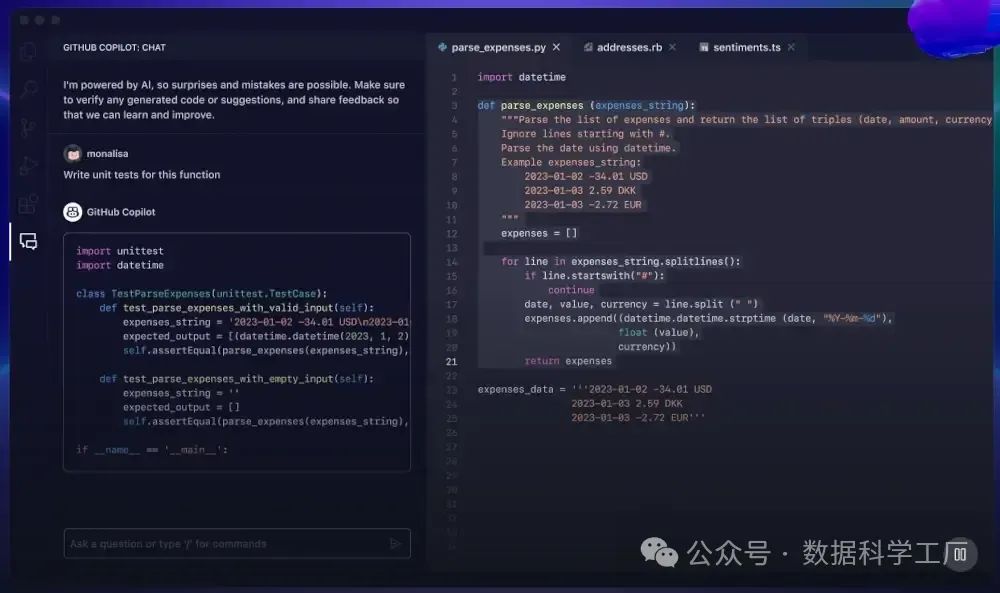Click the pause button at bottom right

tap(959, 553)
